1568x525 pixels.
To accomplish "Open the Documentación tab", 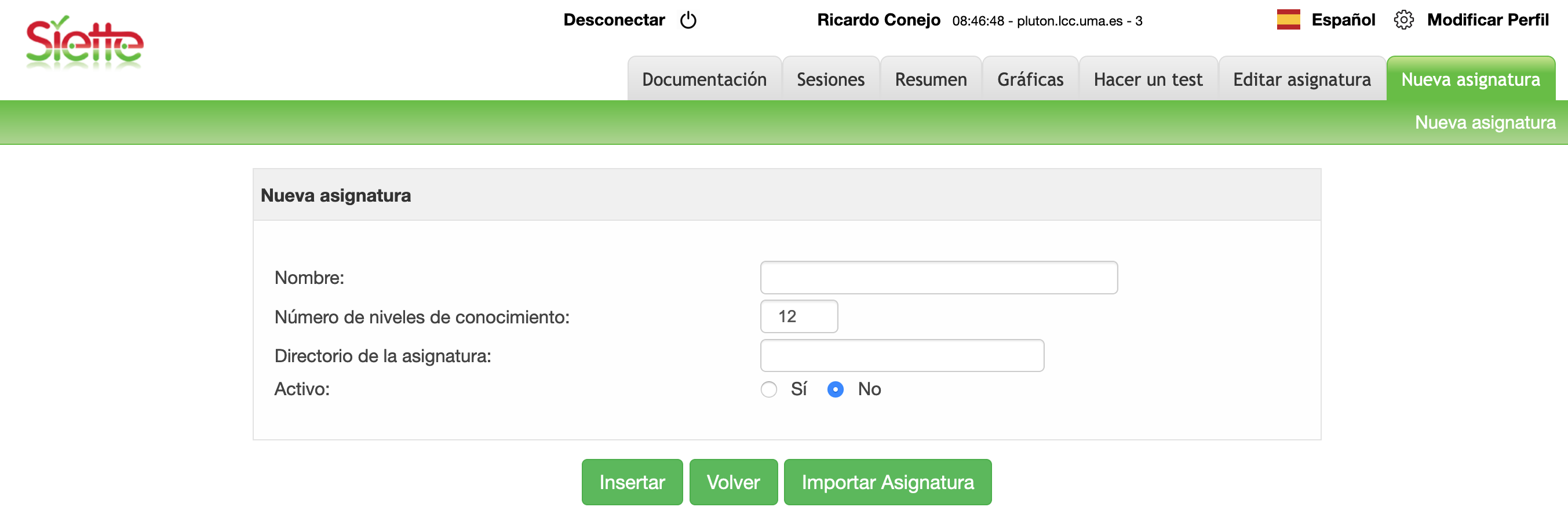I will [x=703, y=79].
